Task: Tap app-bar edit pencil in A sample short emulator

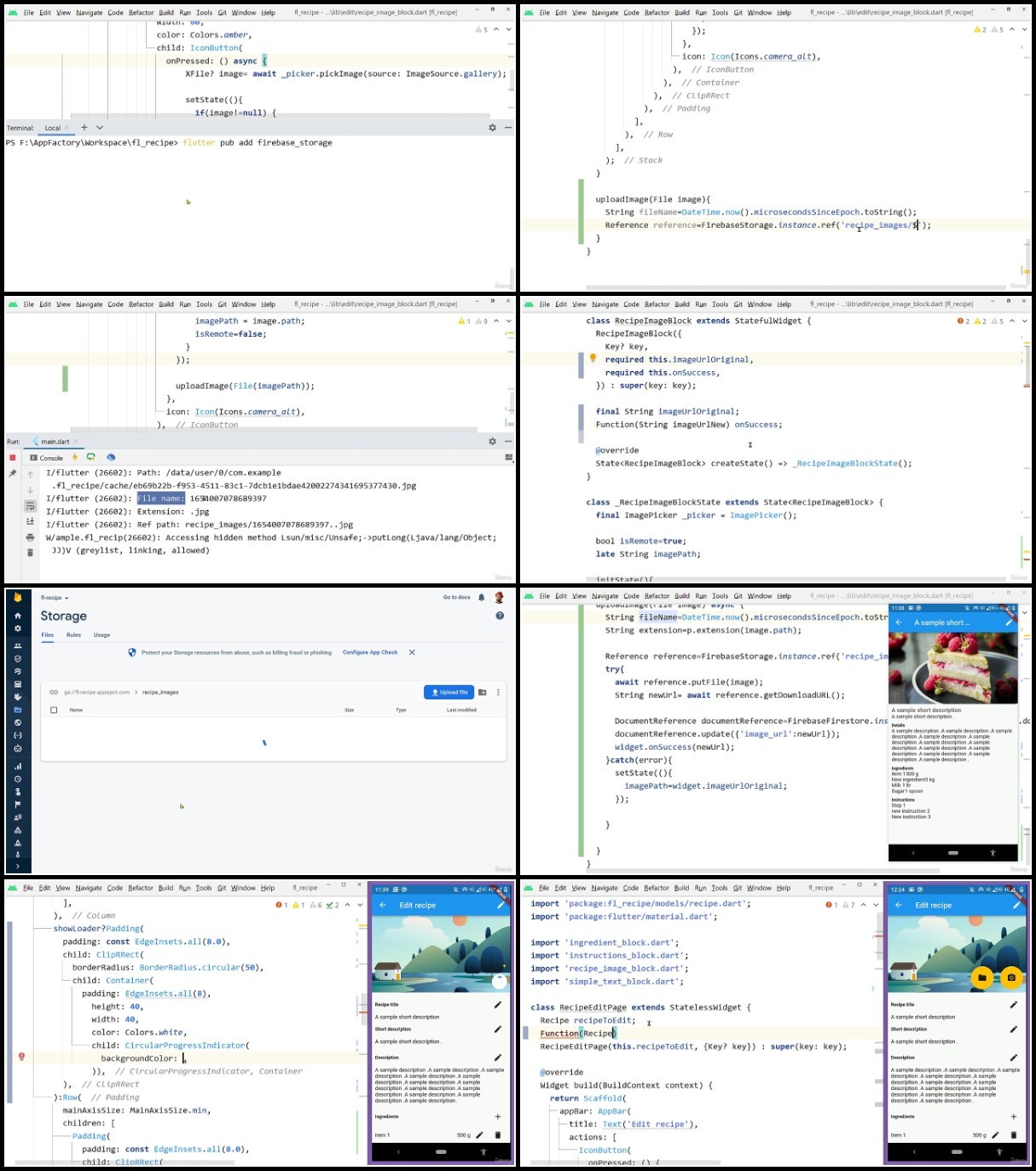Action: 1009,623
